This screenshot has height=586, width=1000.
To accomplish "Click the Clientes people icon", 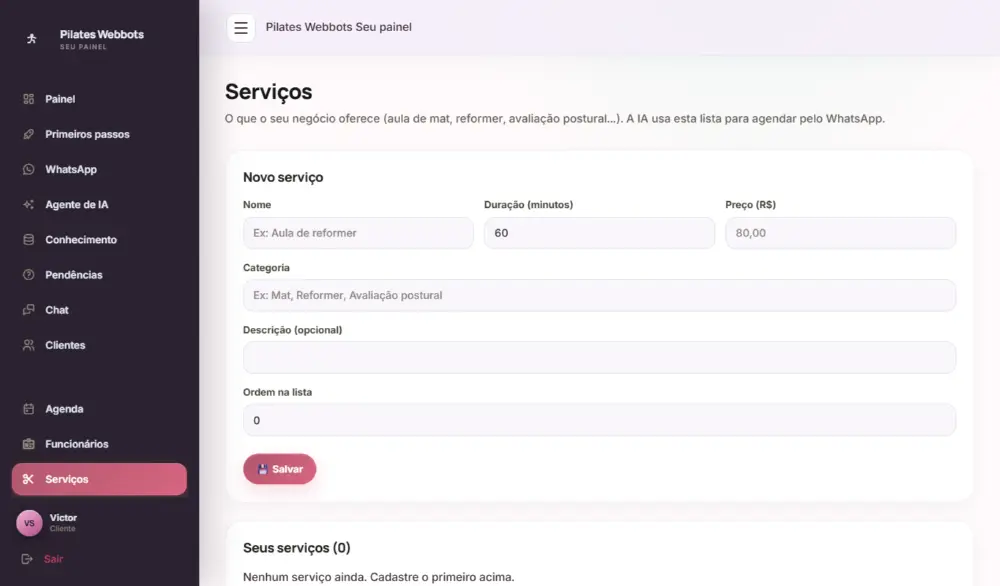I will (x=29, y=345).
